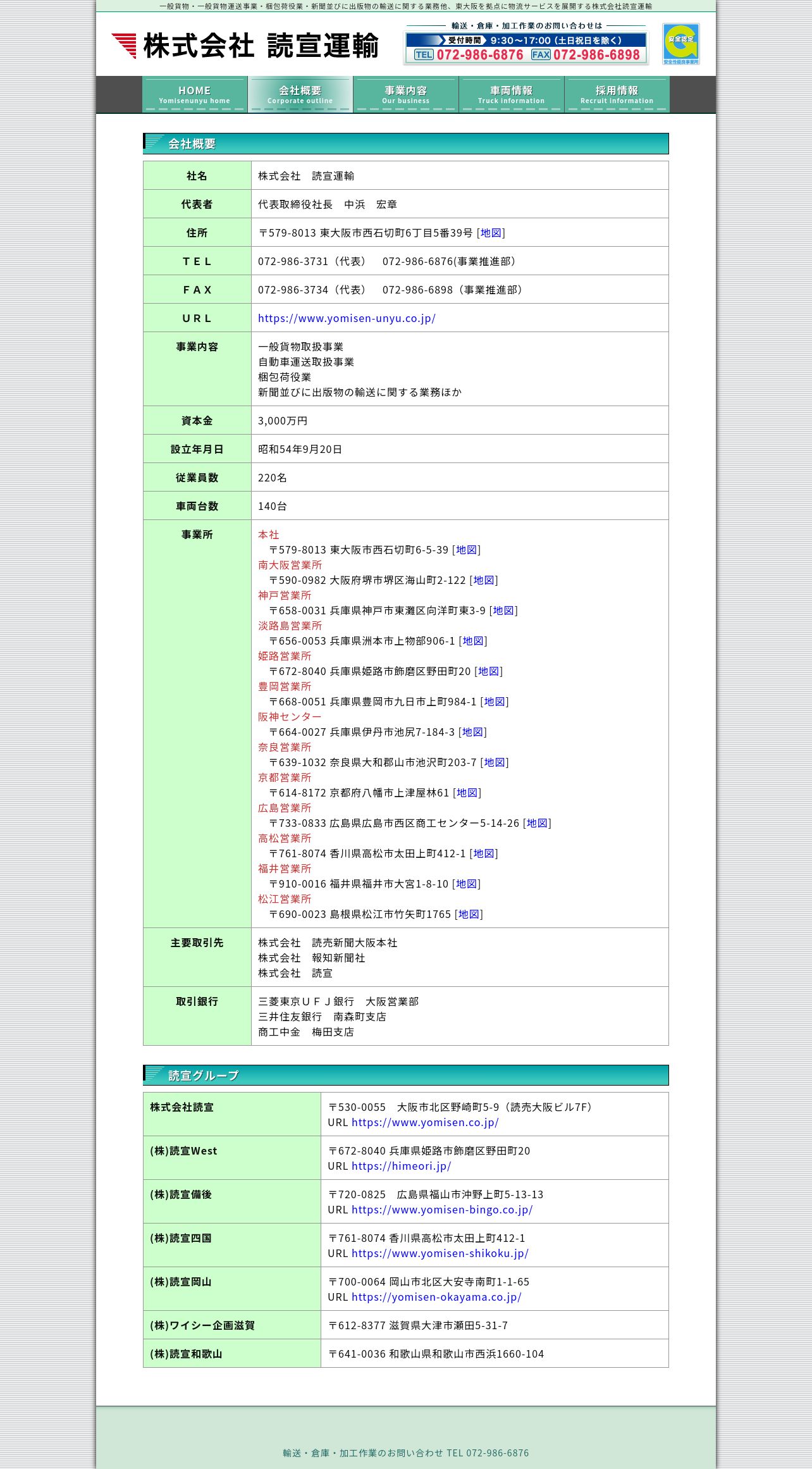This screenshot has width=812, height=1469.
Task: Click the employee count 220名
Action: pyautogui.click(x=273, y=478)
